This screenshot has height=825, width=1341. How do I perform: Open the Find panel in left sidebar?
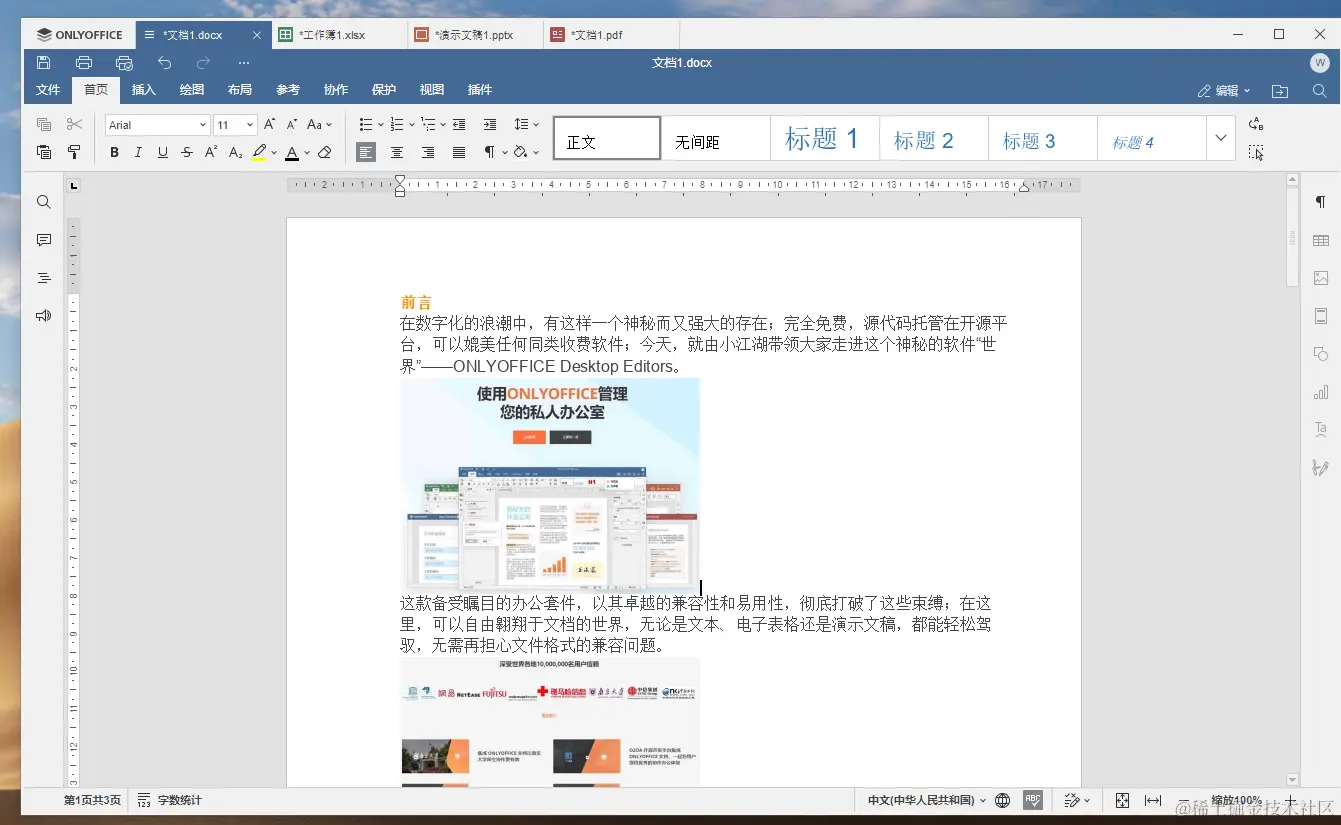(x=44, y=202)
